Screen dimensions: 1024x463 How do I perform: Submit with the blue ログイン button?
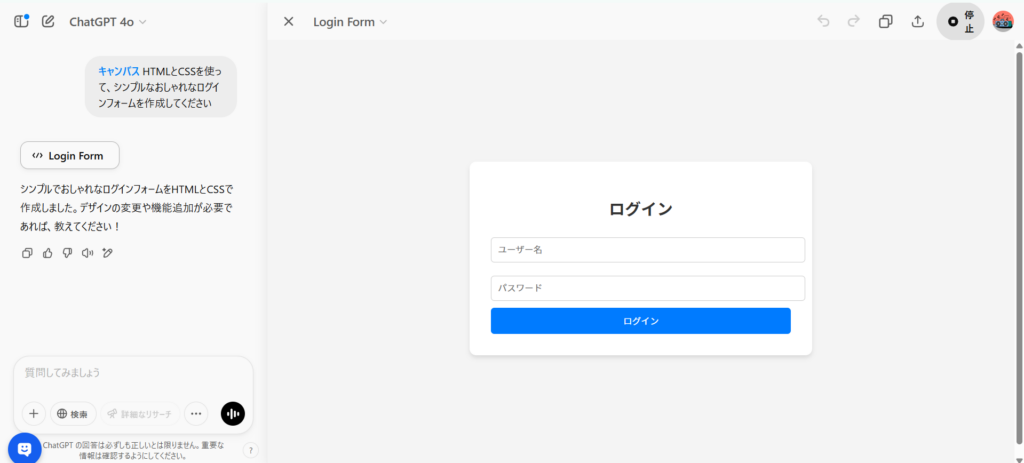tap(641, 321)
